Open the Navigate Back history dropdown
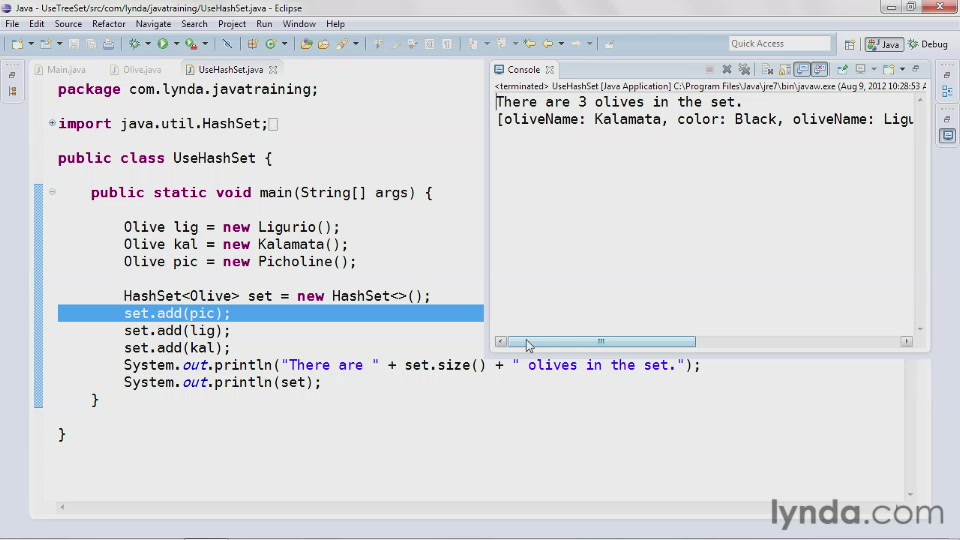This screenshot has height=540, width=960. point(561,44)
